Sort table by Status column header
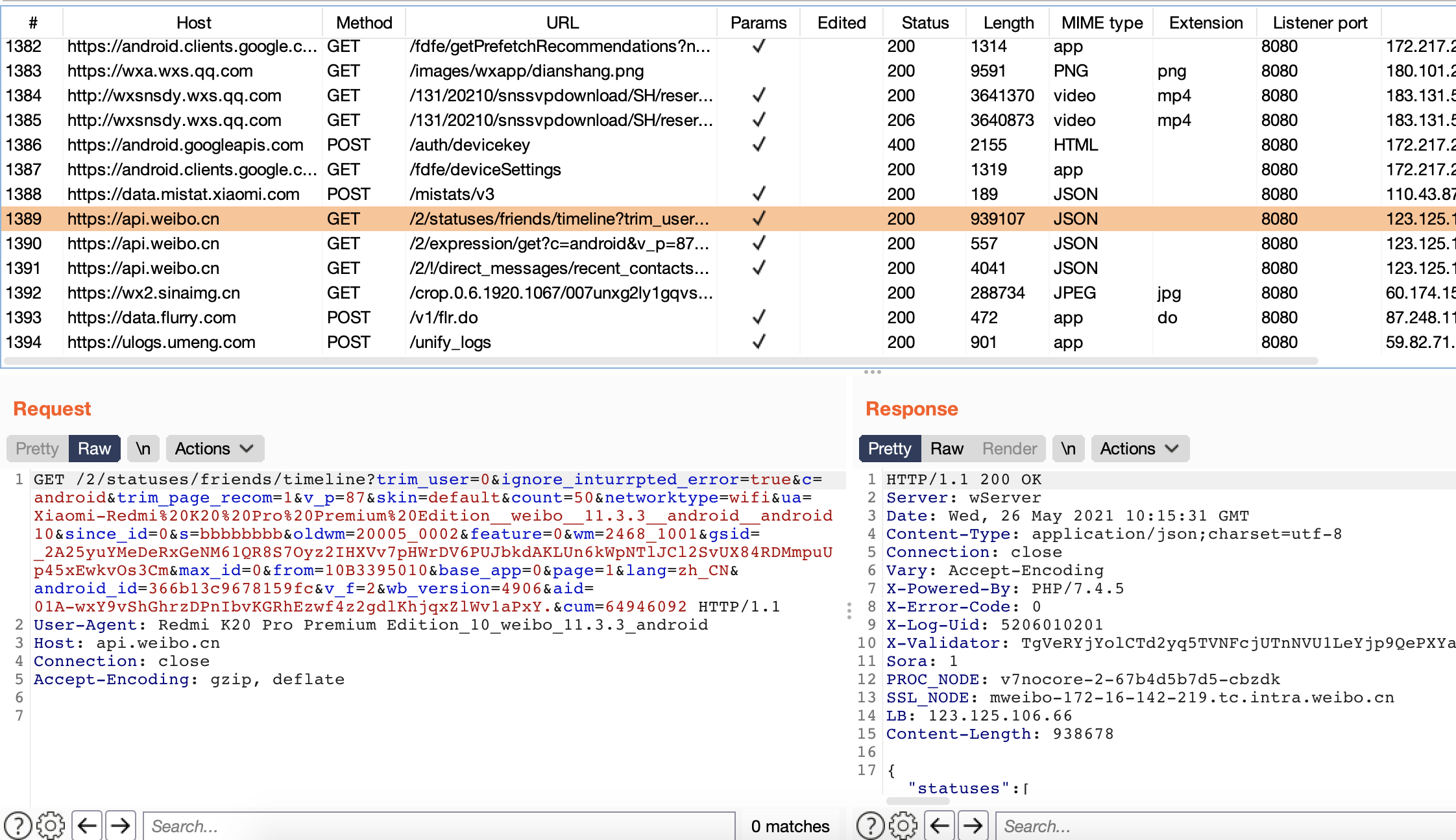1456x840 pixels. [x=925, y=23]
